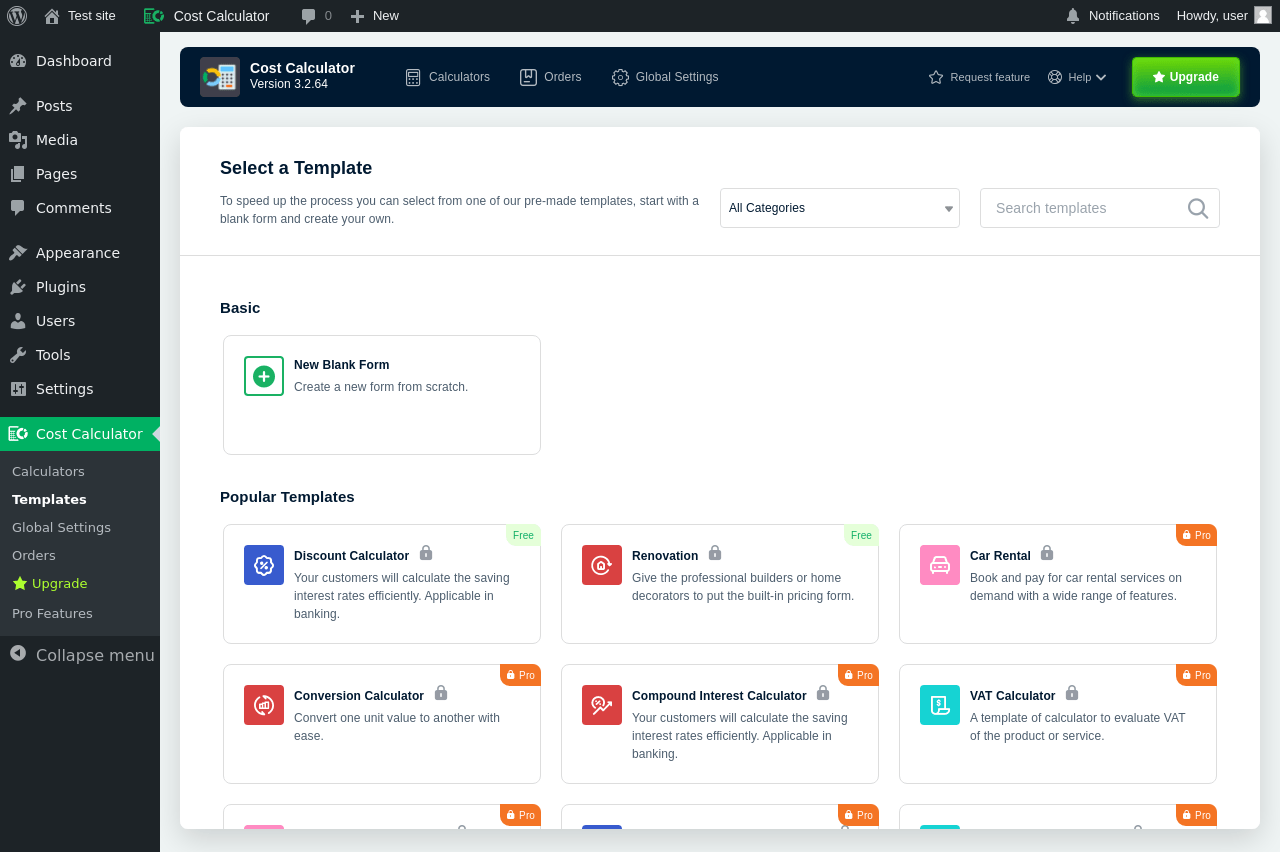Viewport: 1280px width, 852px height.
Task: Click the user avatar icon
Action: tap(1263, 15)
